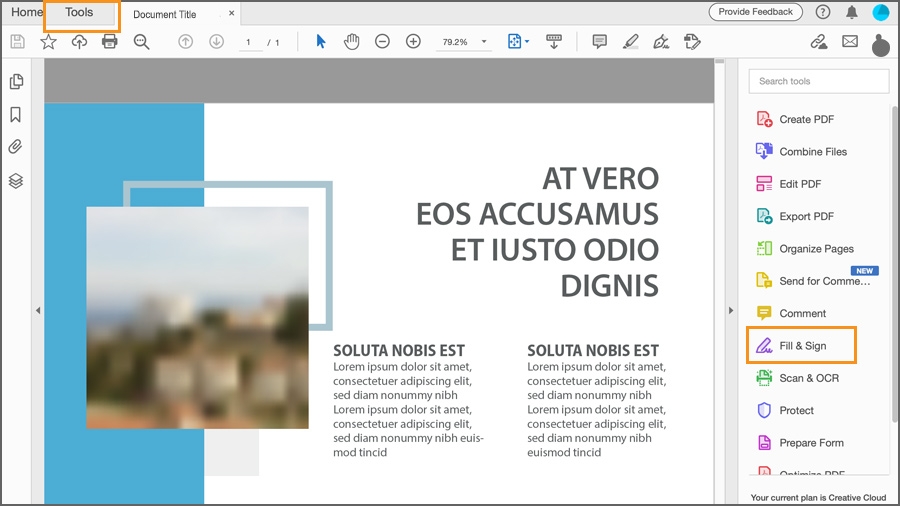The width and height of the screenshot is (900, 506).
Task: Open Scan & OCR tool
Action: point(797,378)
